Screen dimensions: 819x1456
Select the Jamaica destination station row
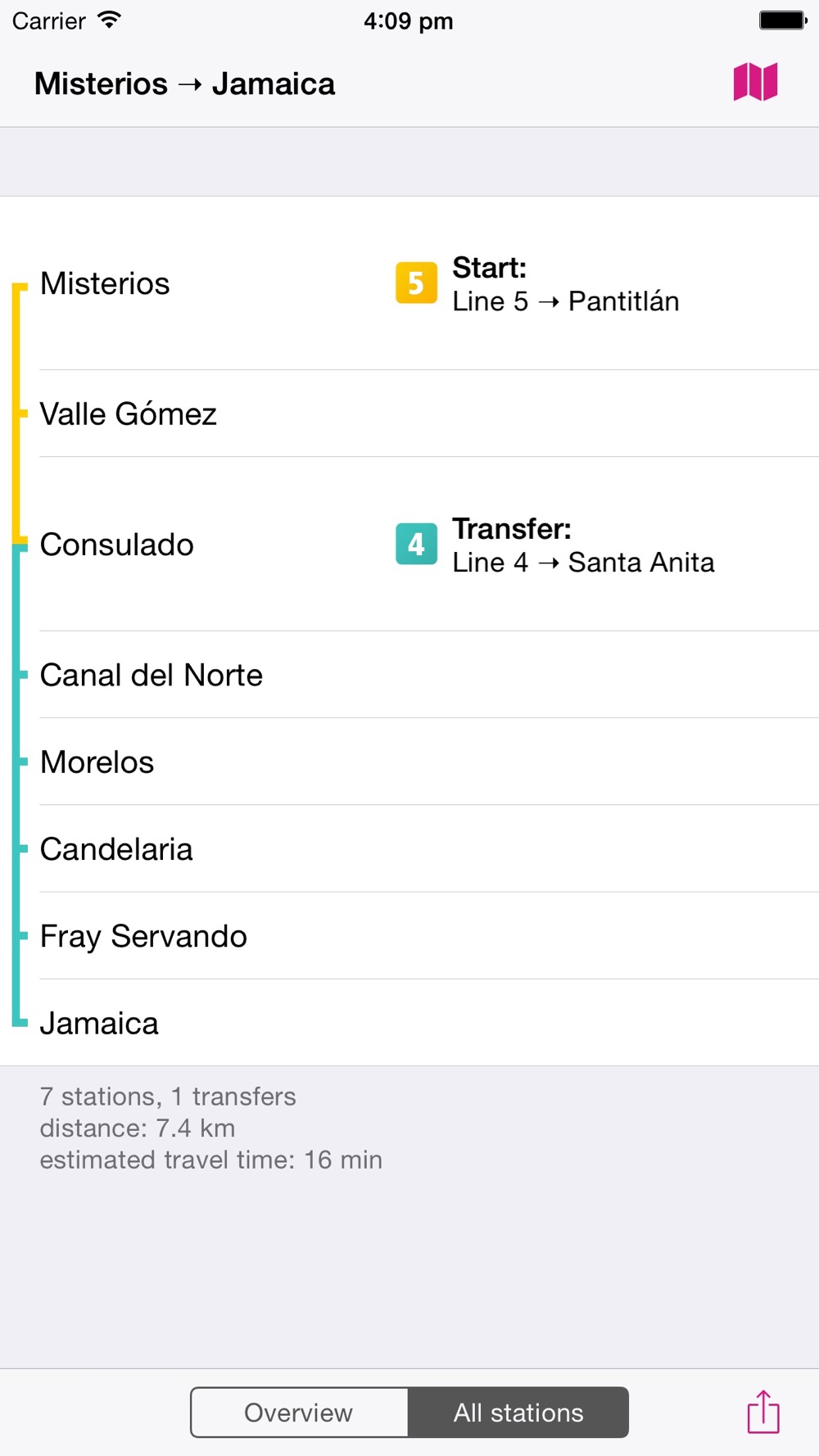(x=409, y=1023)
